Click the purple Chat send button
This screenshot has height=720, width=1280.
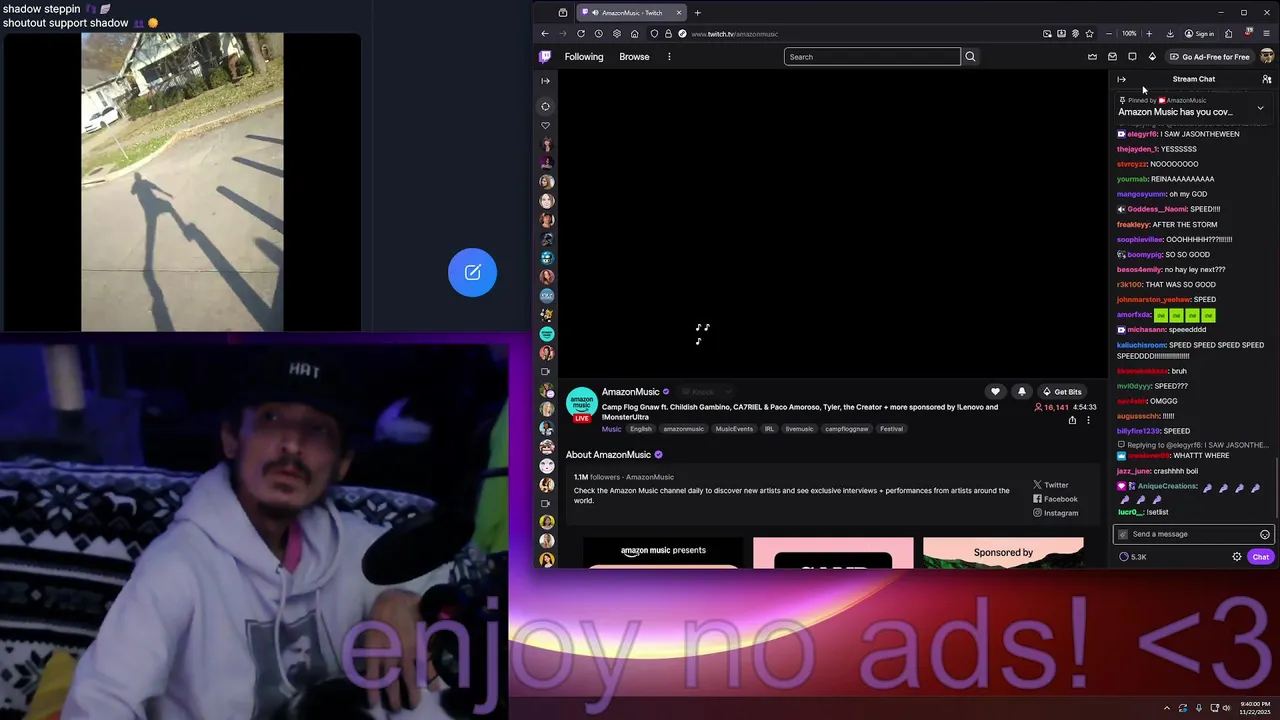click(1260, 557)
